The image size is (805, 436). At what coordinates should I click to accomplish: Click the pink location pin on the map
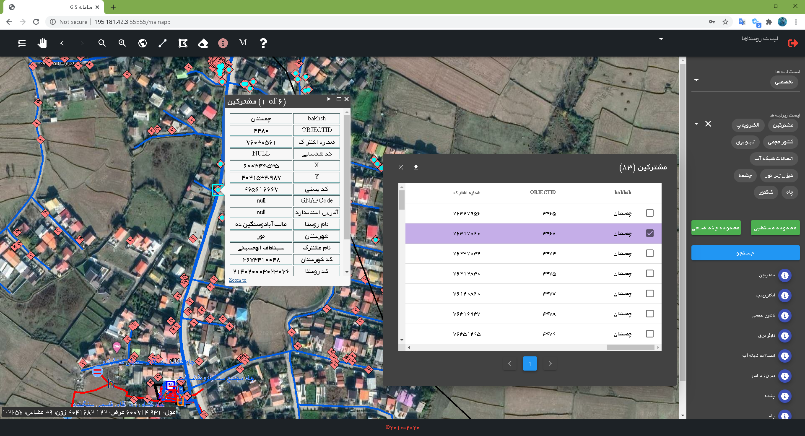pos(117,347)
